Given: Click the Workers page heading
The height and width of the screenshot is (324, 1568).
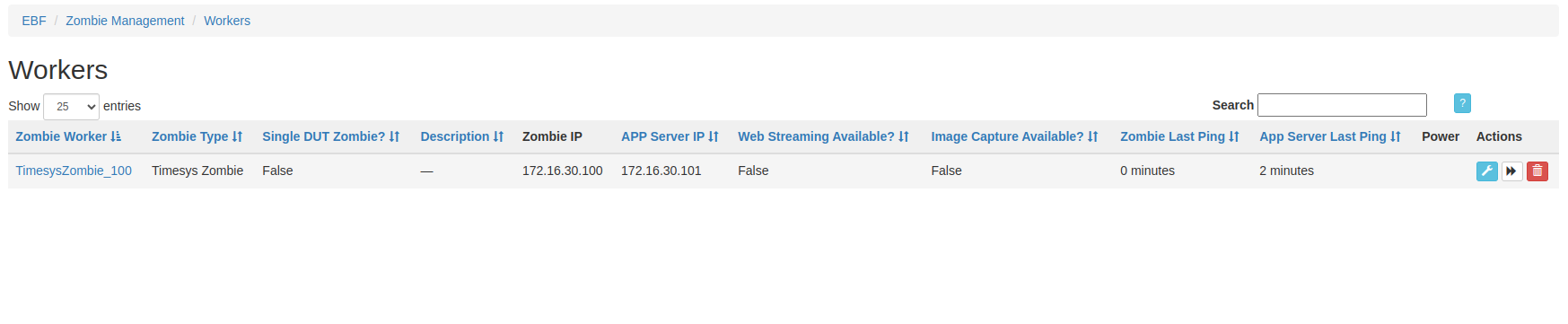Looking at the screenshot, I should [58, 70].
